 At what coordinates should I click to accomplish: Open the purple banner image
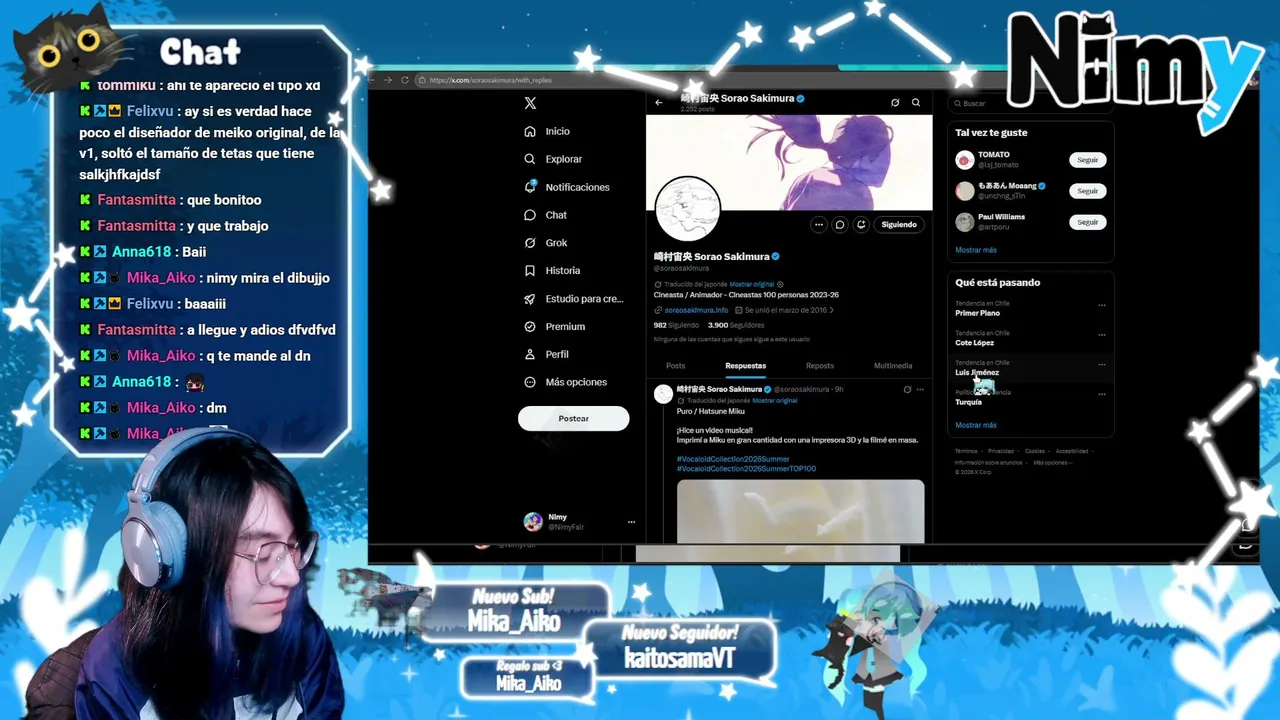789,162
